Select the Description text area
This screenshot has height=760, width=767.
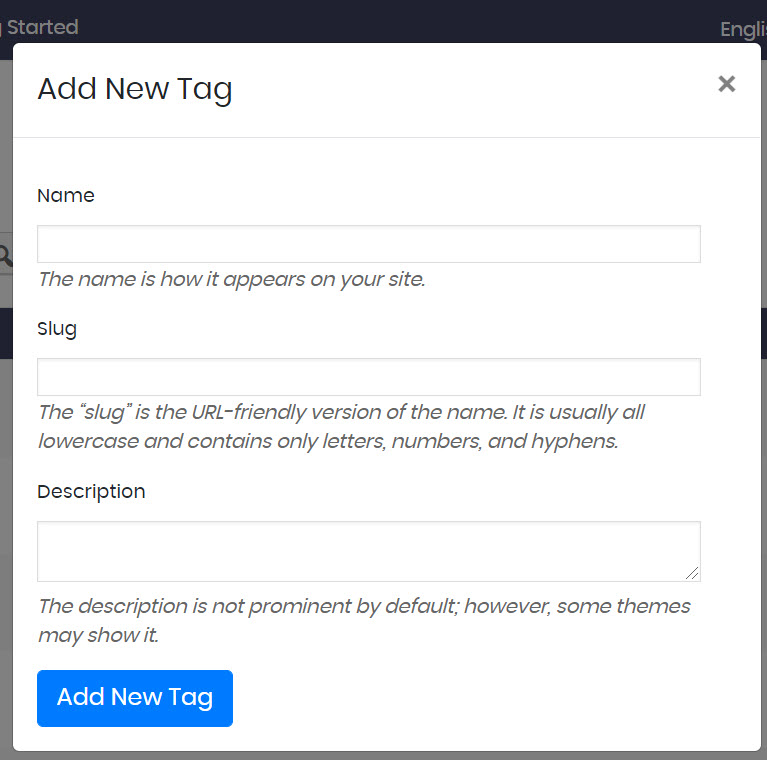click(x=368, y=550)
